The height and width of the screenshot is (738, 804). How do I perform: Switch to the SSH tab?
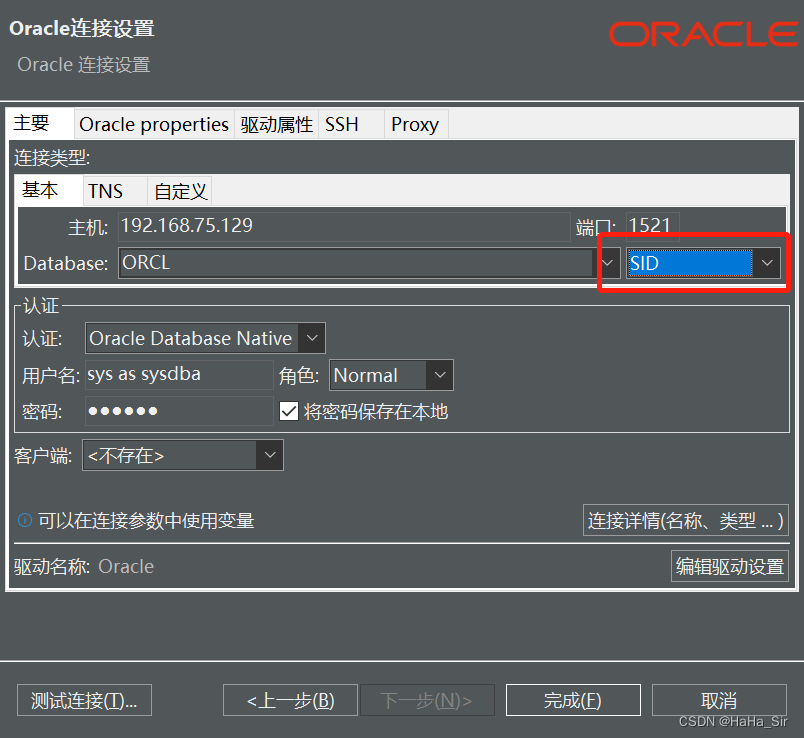[x=351, y=124]
